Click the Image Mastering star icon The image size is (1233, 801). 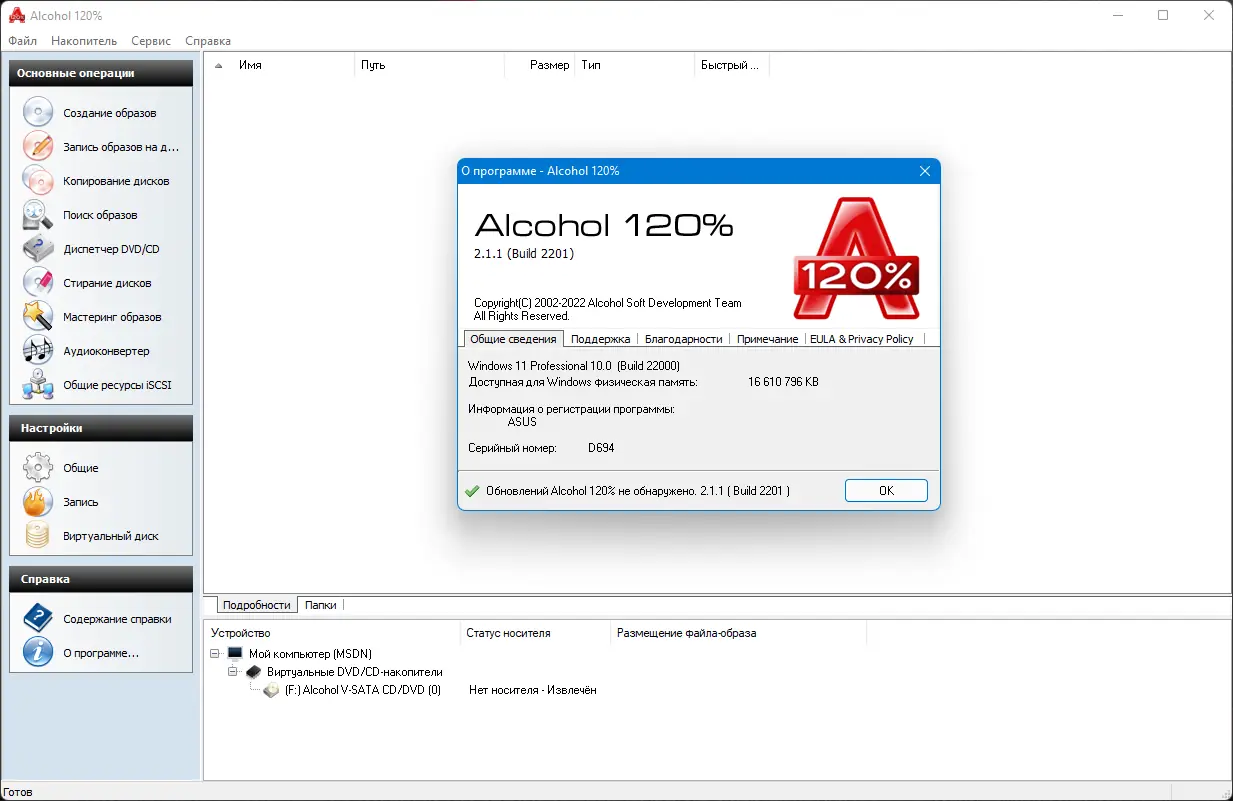[37, 317]
